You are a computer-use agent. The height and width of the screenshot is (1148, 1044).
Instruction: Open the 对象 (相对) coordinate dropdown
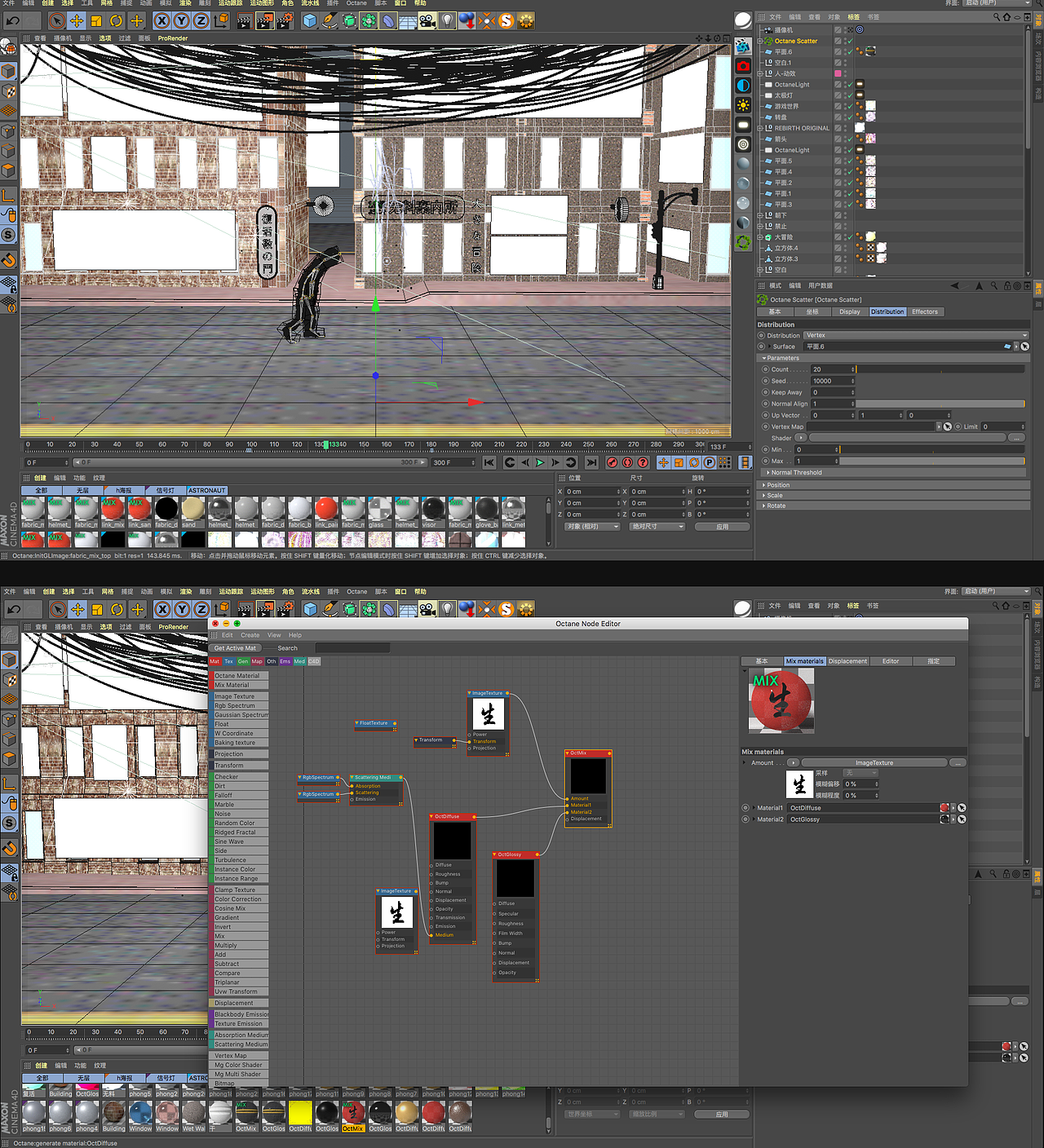click(592, 527)
